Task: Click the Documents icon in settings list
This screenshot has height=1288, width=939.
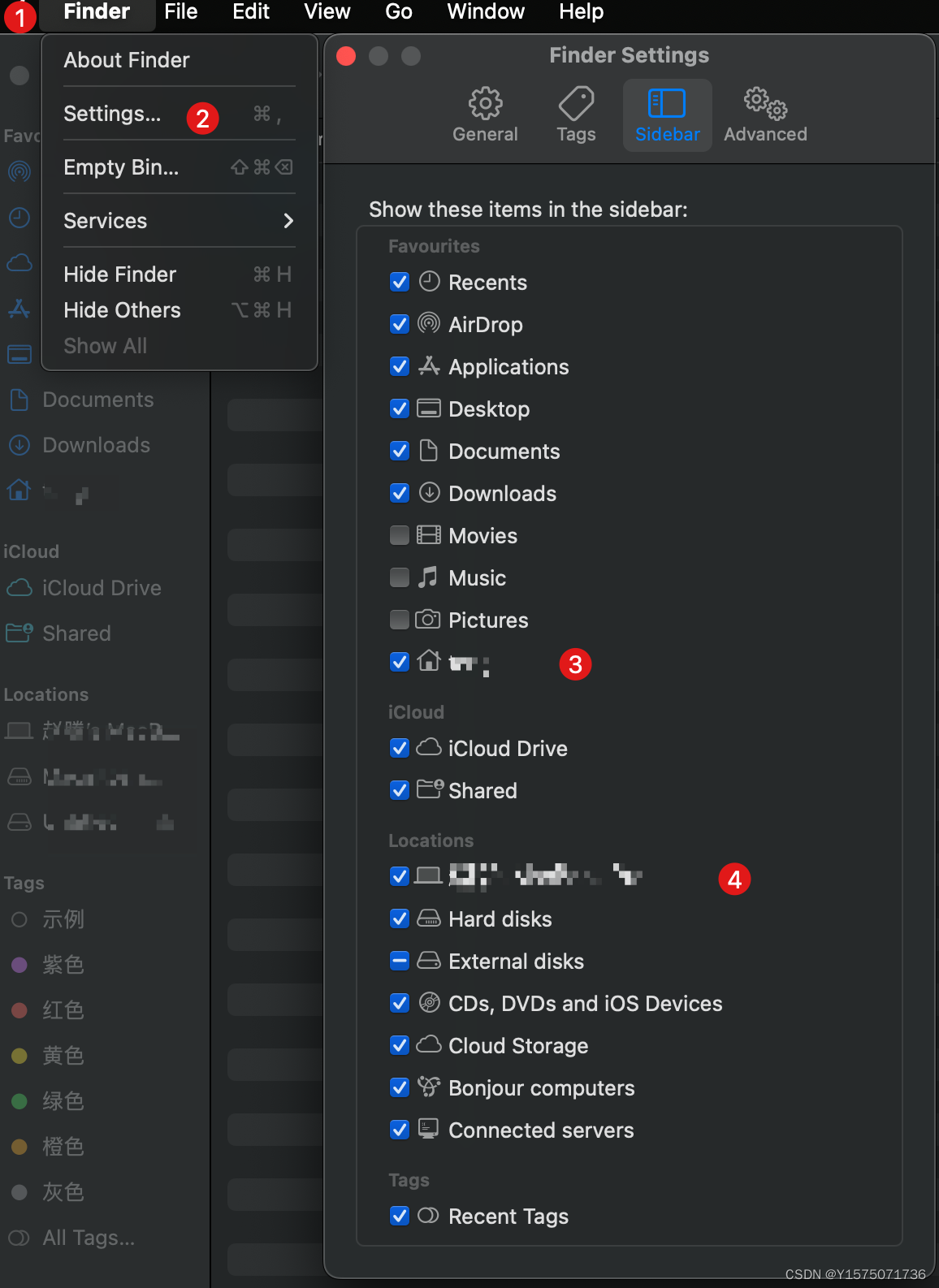Action: tap(429, 450)
